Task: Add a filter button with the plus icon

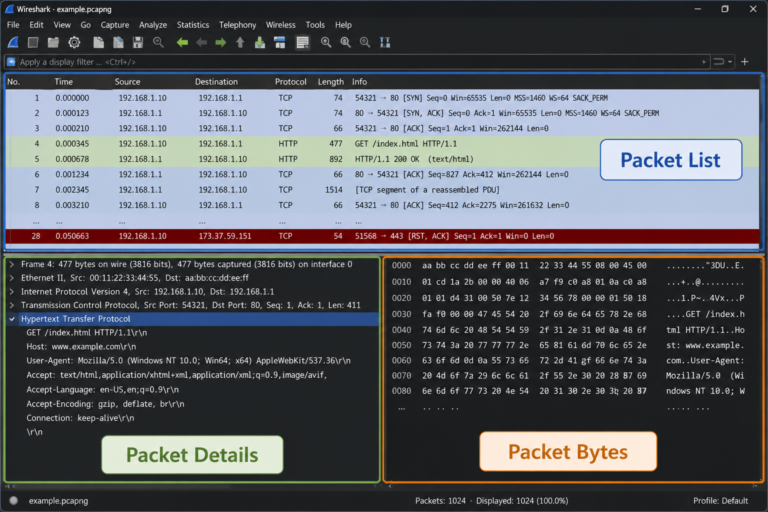Action: point(744,62)
